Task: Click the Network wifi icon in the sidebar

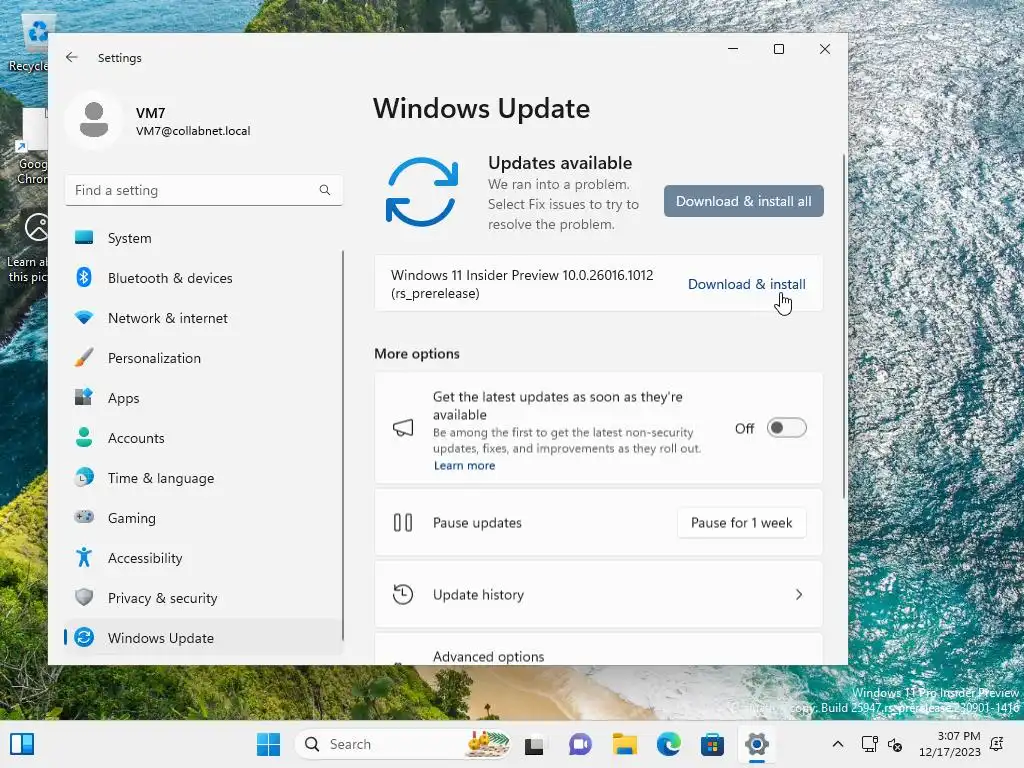Action: (x=84, y=318)
